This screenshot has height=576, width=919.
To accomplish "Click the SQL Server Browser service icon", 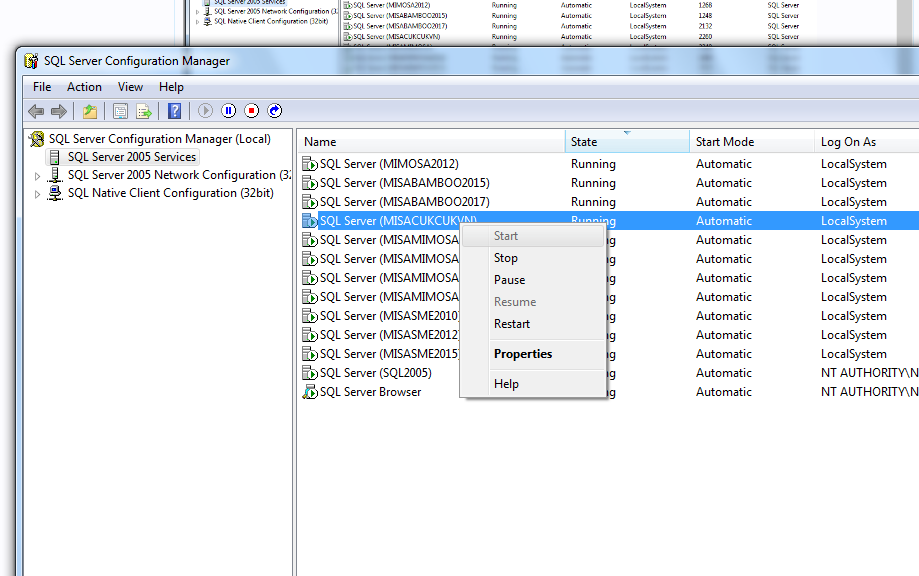I will click(x=309, y=392).
